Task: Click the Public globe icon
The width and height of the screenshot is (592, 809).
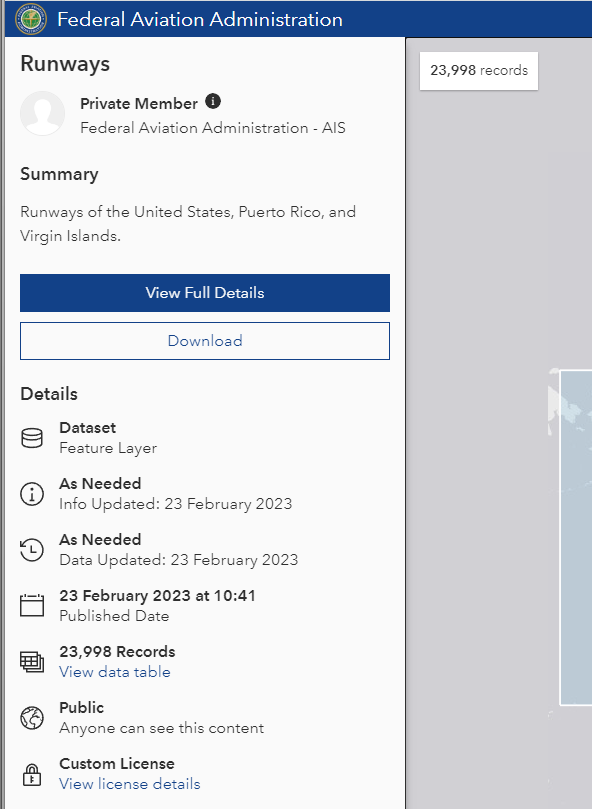Action: click(x=32, y=718)
